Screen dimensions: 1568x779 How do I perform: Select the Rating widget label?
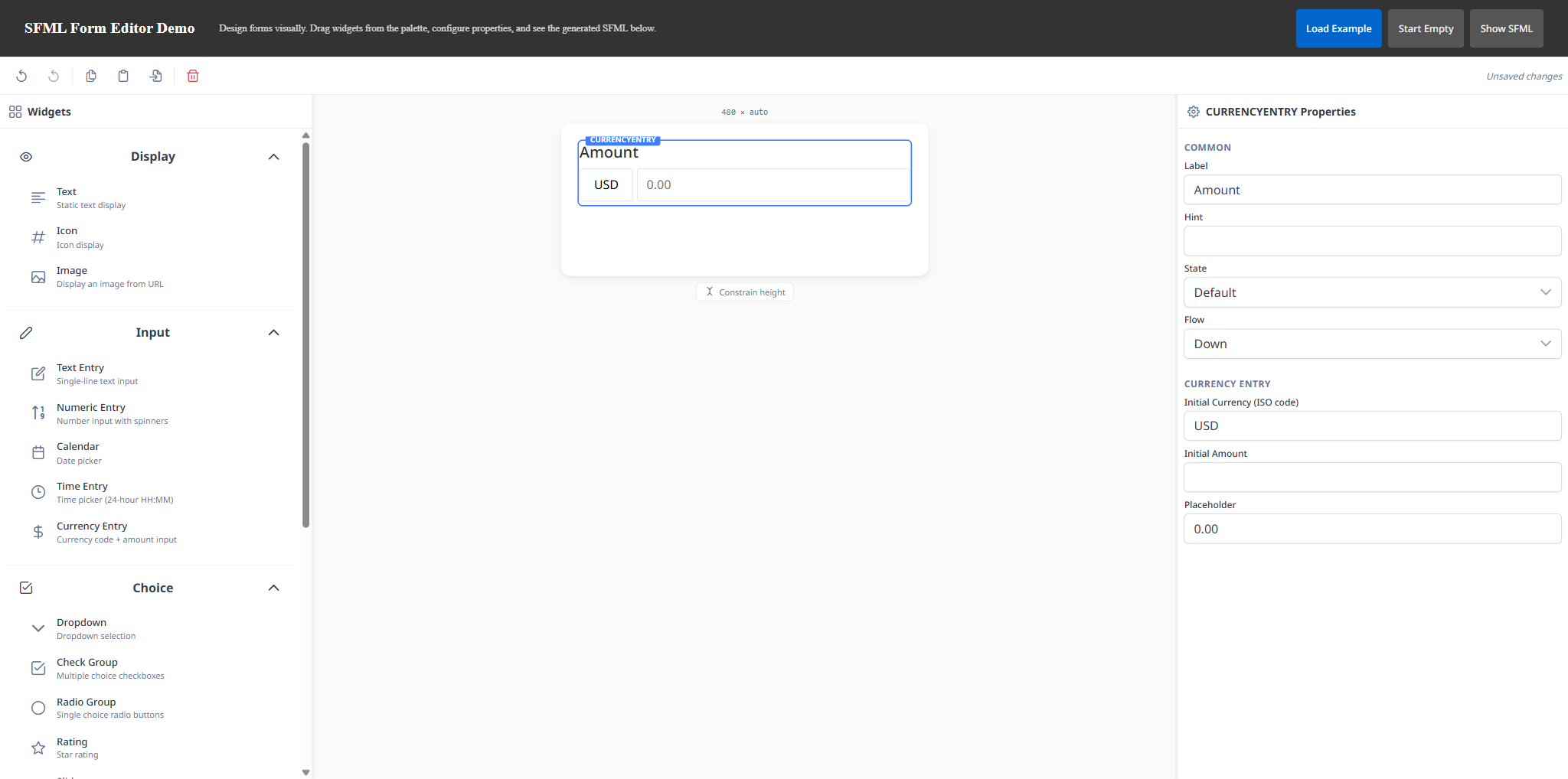[72, 742]
